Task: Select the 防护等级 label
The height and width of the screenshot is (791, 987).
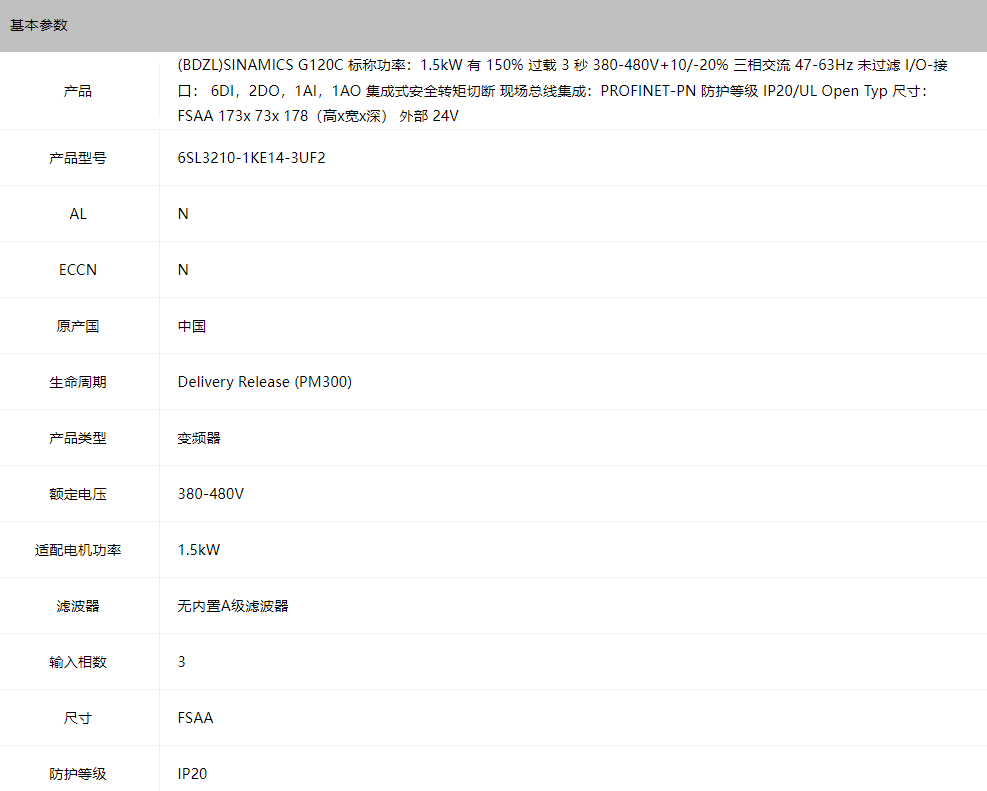Action: point(77,774)
